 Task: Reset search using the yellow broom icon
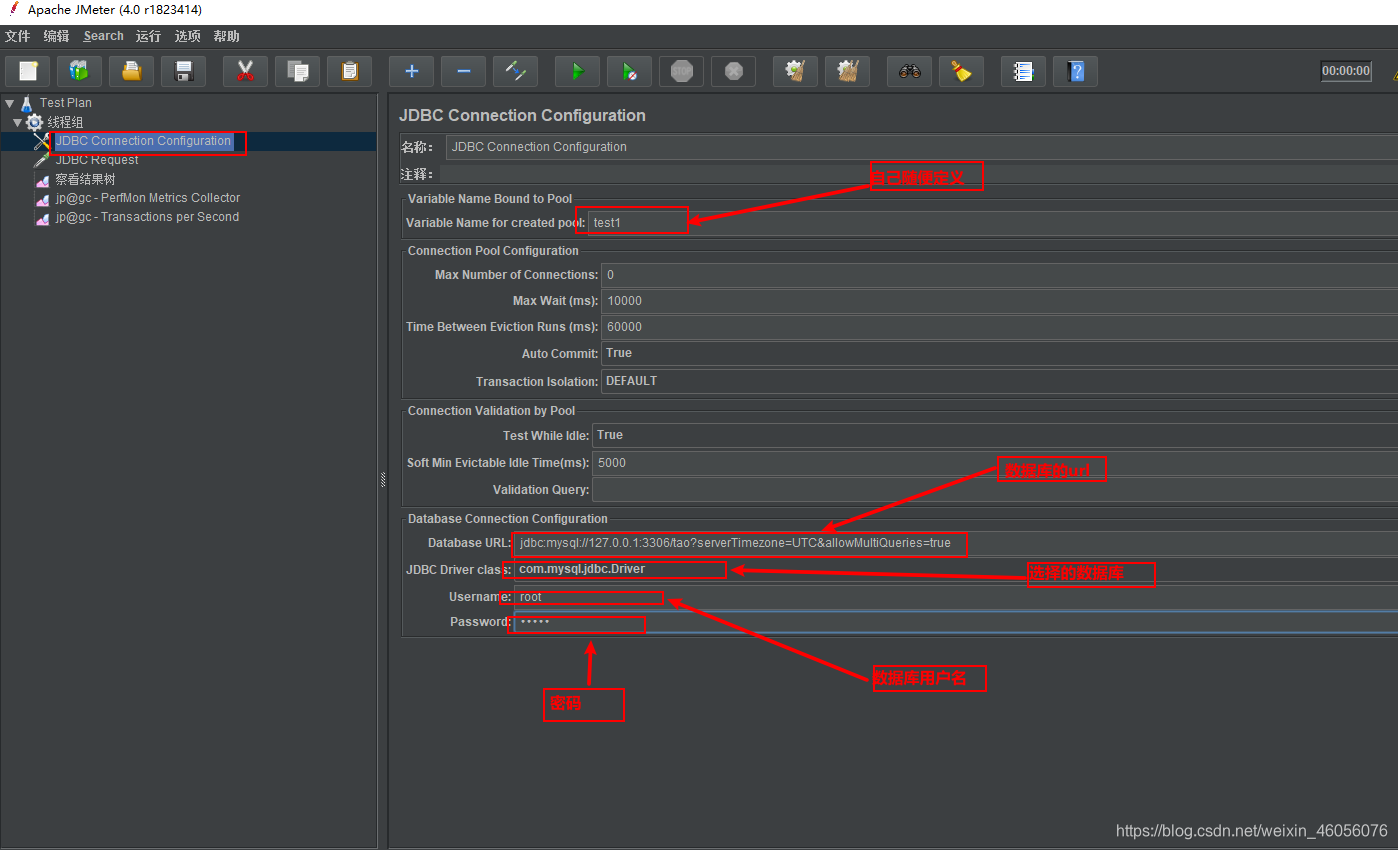pyautogui.click(x=961, y=71)
